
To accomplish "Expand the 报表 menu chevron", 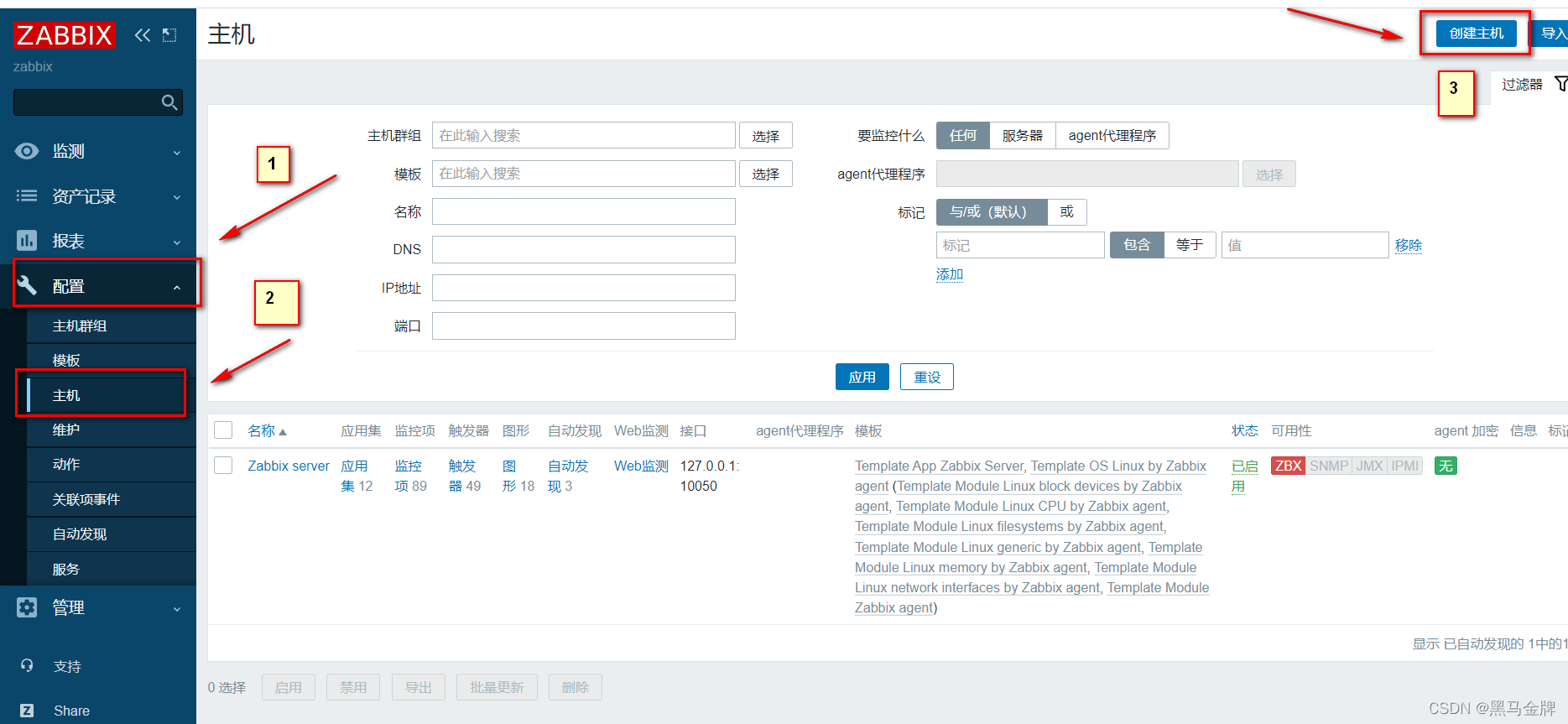I will (x=177, y=242).
